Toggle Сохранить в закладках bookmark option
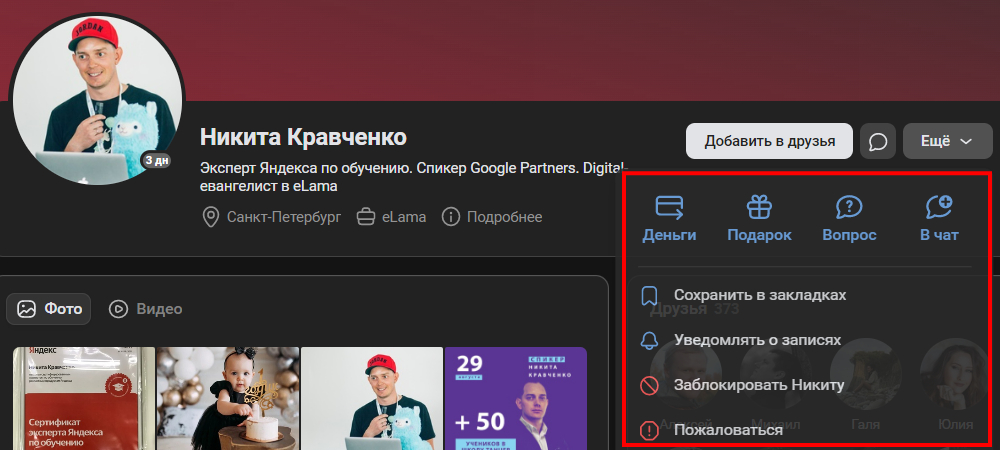The height and width of the screenshot is (450, 1000). coord(760,295)
